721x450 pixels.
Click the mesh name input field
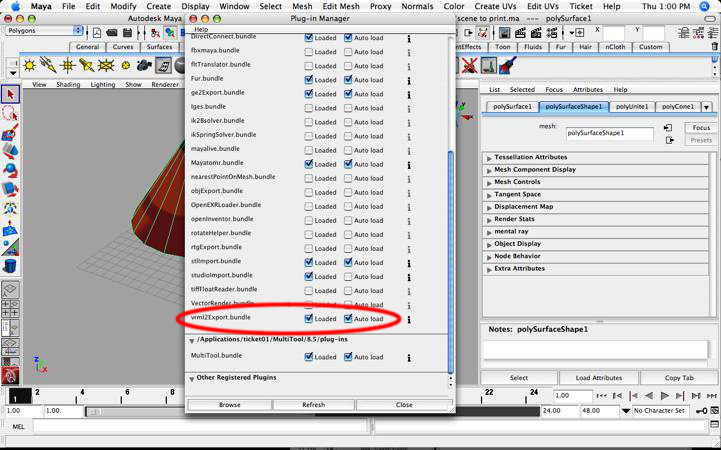(x=609, y=131)
